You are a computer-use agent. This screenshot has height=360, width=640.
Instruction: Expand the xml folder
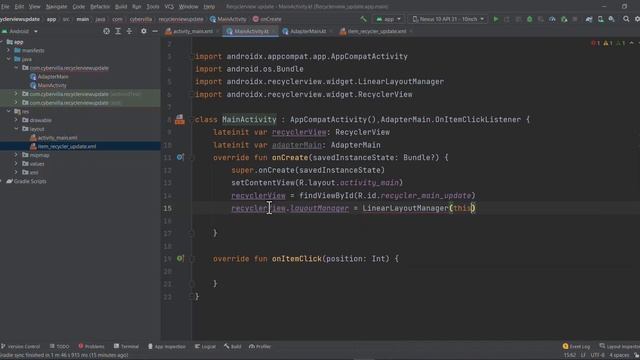pos(16,172)
